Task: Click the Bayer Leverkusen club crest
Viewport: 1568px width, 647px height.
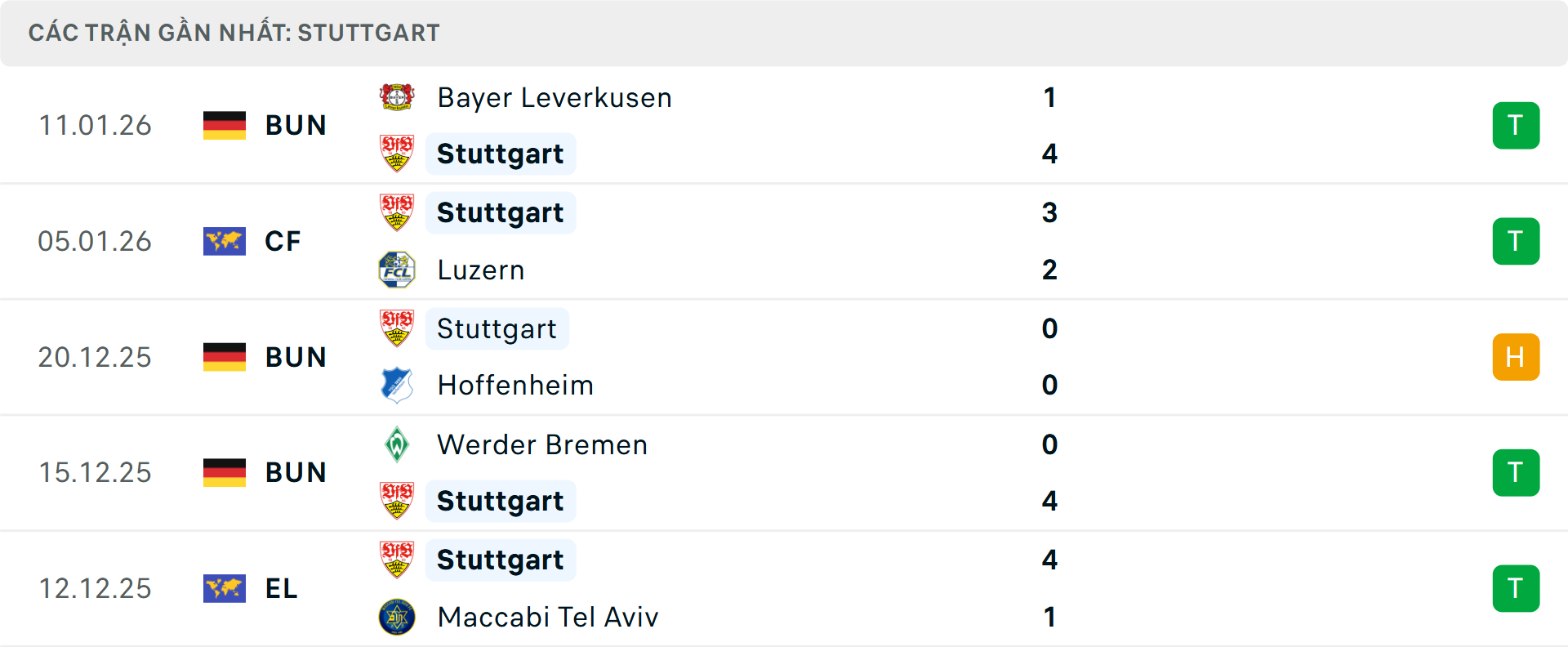Action: point(397,97)
